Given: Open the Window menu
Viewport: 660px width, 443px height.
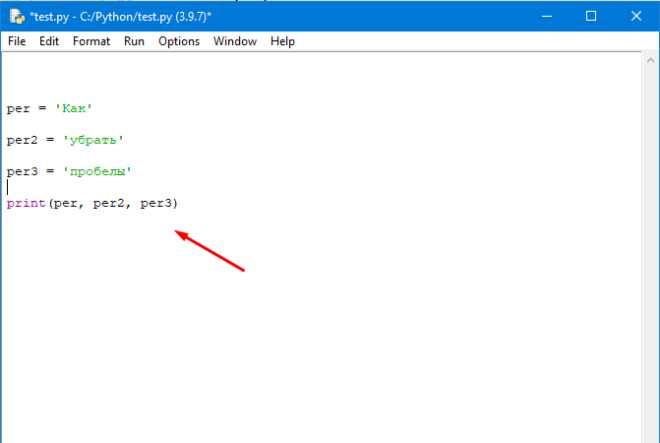Looking at the screenshot, I should pyautogui.click(x=235, y=41).
